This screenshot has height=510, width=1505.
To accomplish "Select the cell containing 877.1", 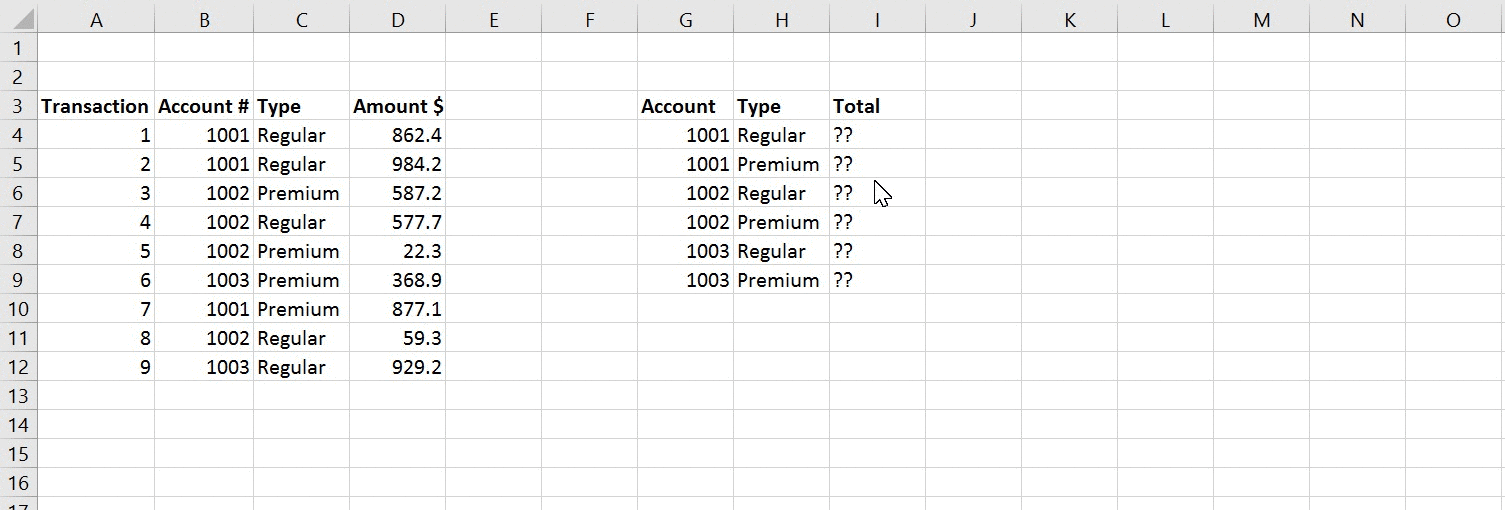I will pyautogui.click(x=398, y=309).
